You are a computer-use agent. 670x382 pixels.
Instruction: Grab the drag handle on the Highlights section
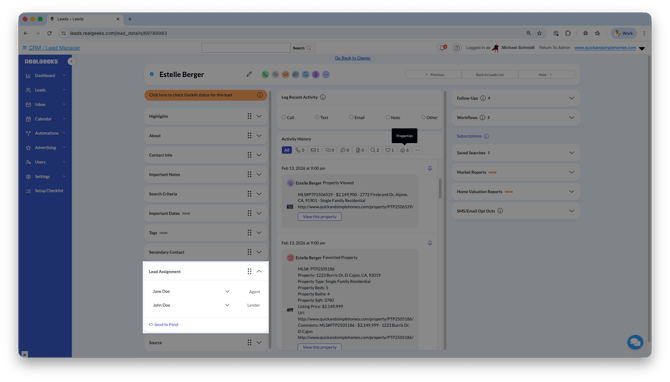coord(250,116)
